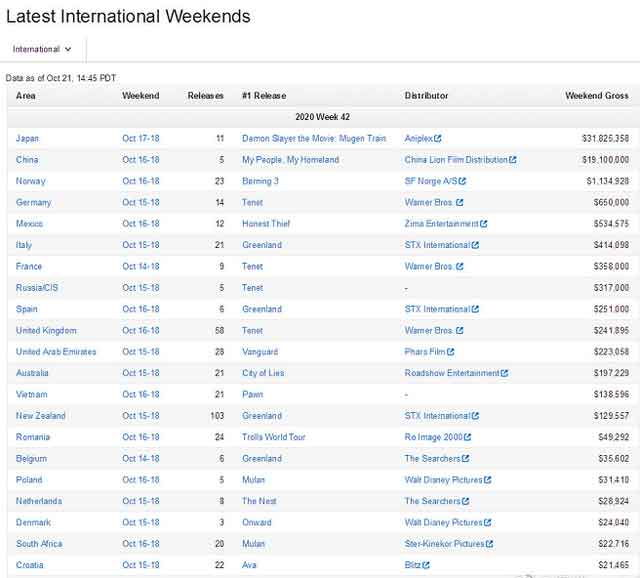Open the Ava release link

click(x=249, y=565)
